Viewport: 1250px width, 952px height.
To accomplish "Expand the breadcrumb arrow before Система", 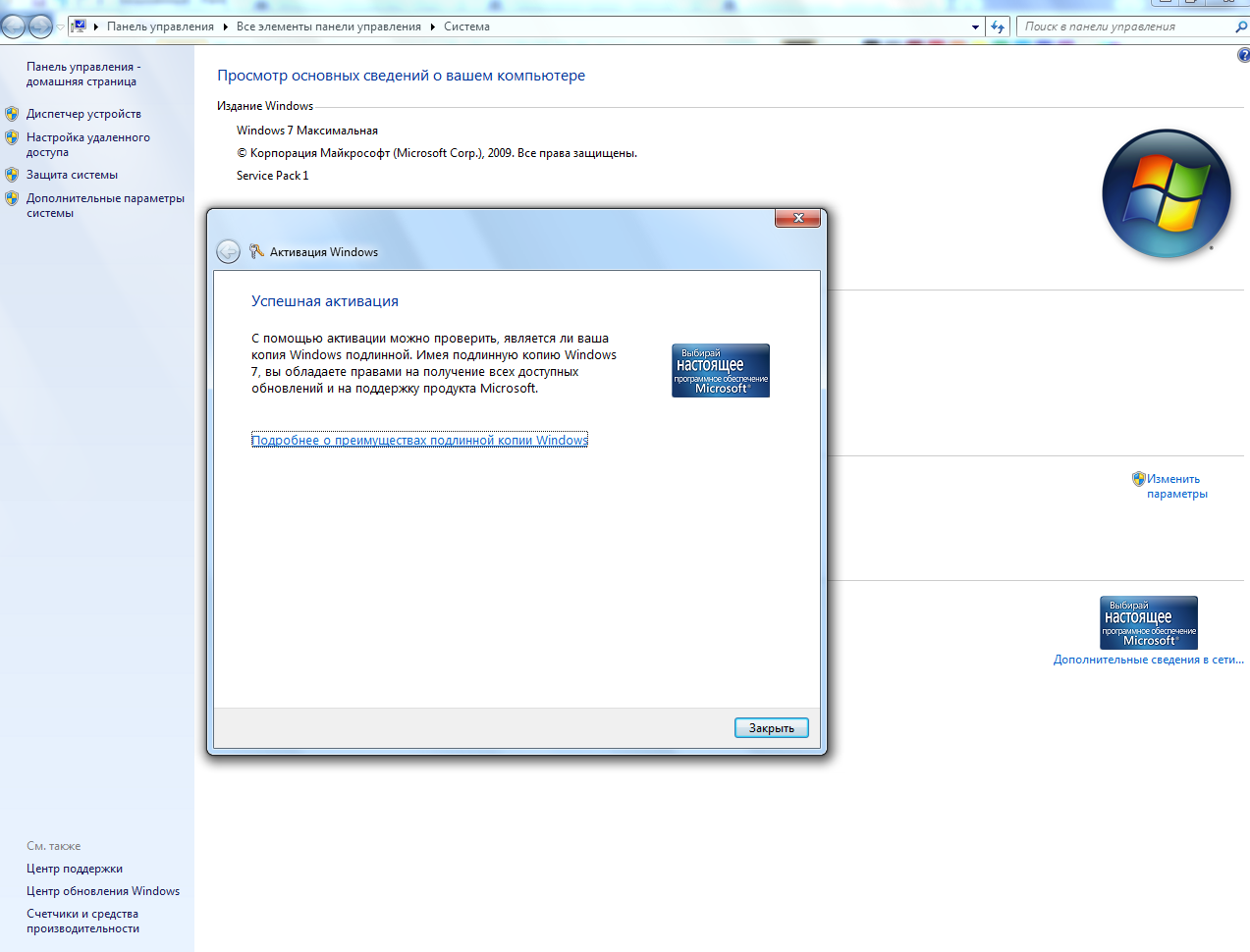I will (433, 27).
